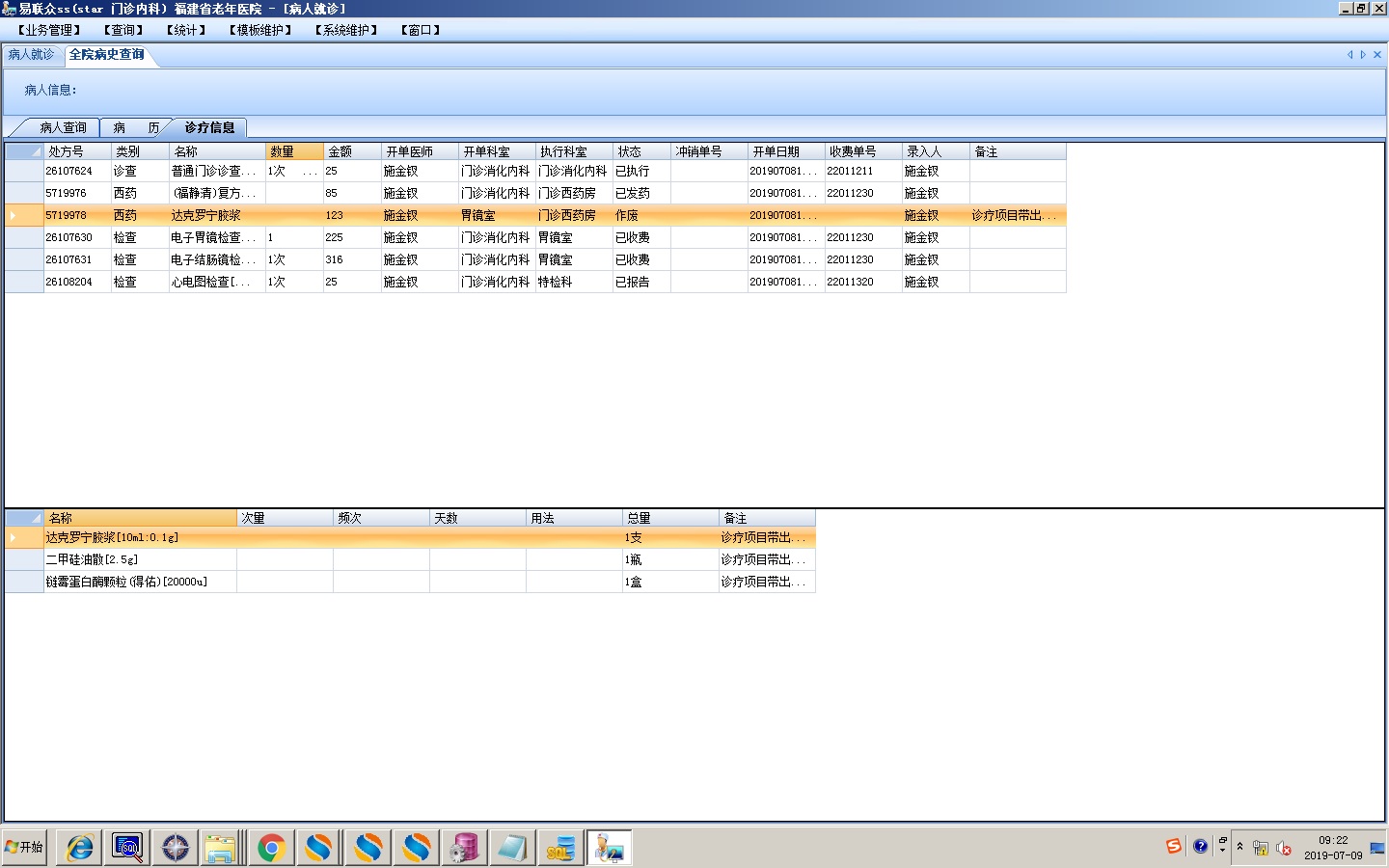Click the muted volume tray icon
This screenshot has height=868, width=1389.
(x=1284, y=849)
